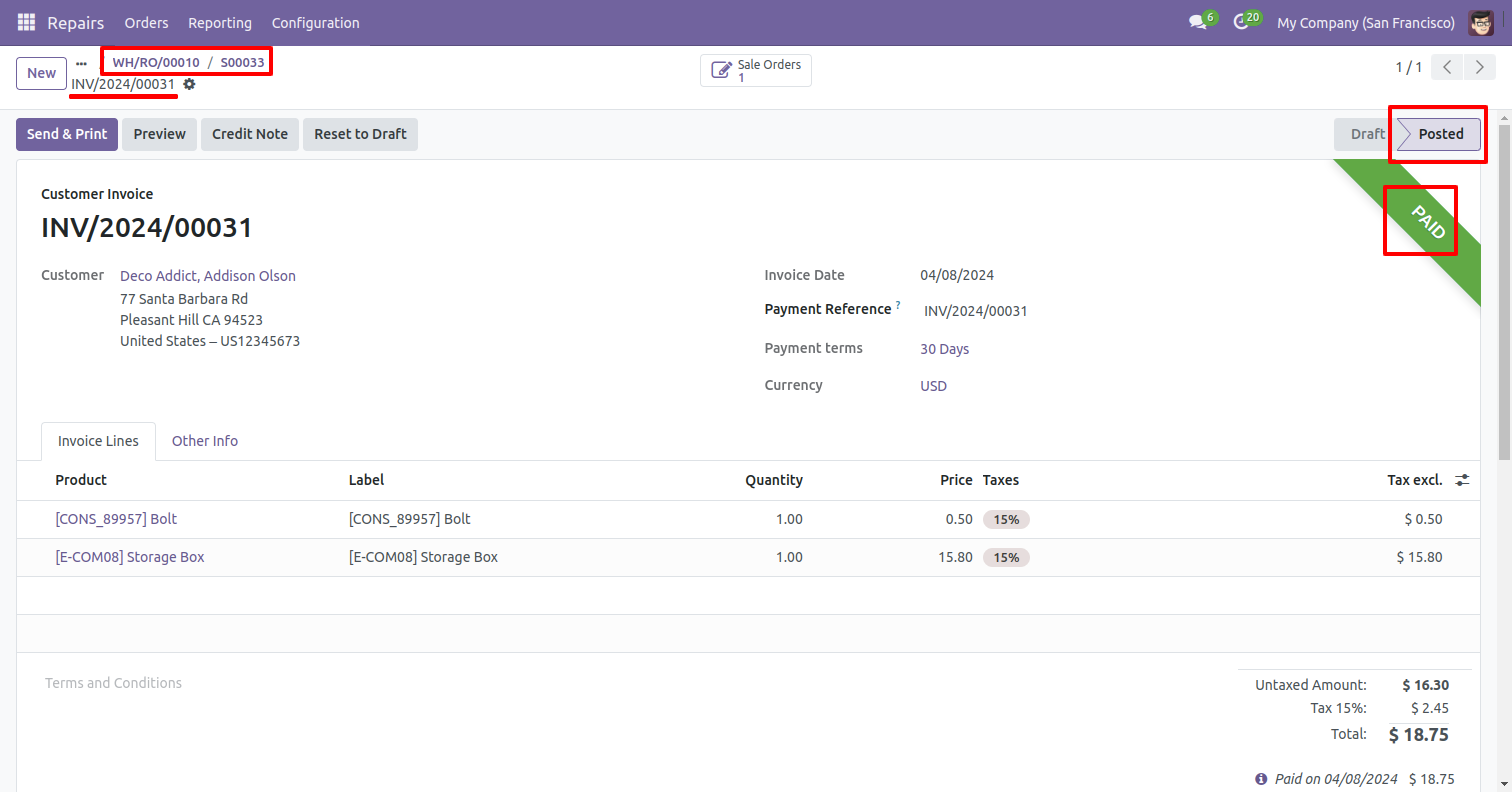Screen dimensions: 1512x792
Task: Go to the previous record arrow
Action: (x=1447, y=67)
